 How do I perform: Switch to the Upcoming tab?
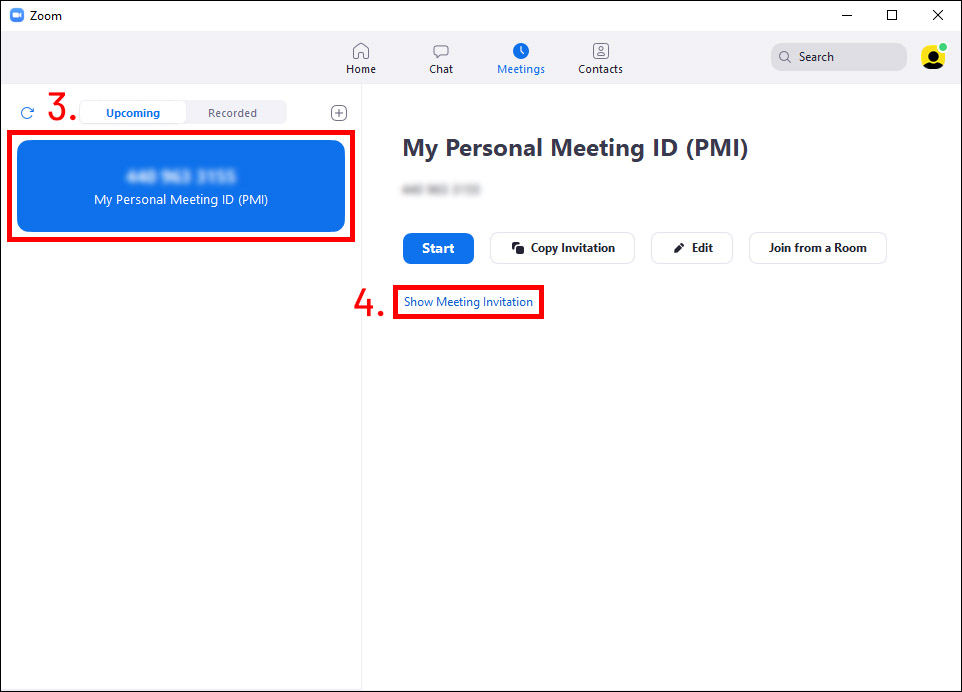(133, 113)
